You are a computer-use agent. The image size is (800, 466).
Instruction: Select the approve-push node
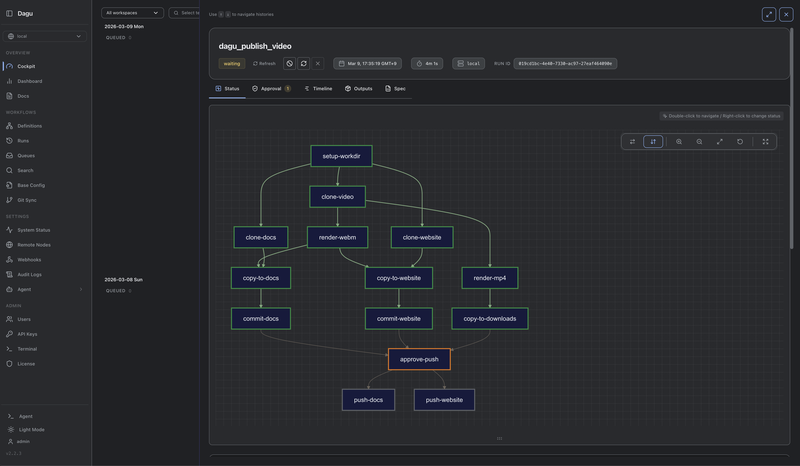[x=419, y=359]
